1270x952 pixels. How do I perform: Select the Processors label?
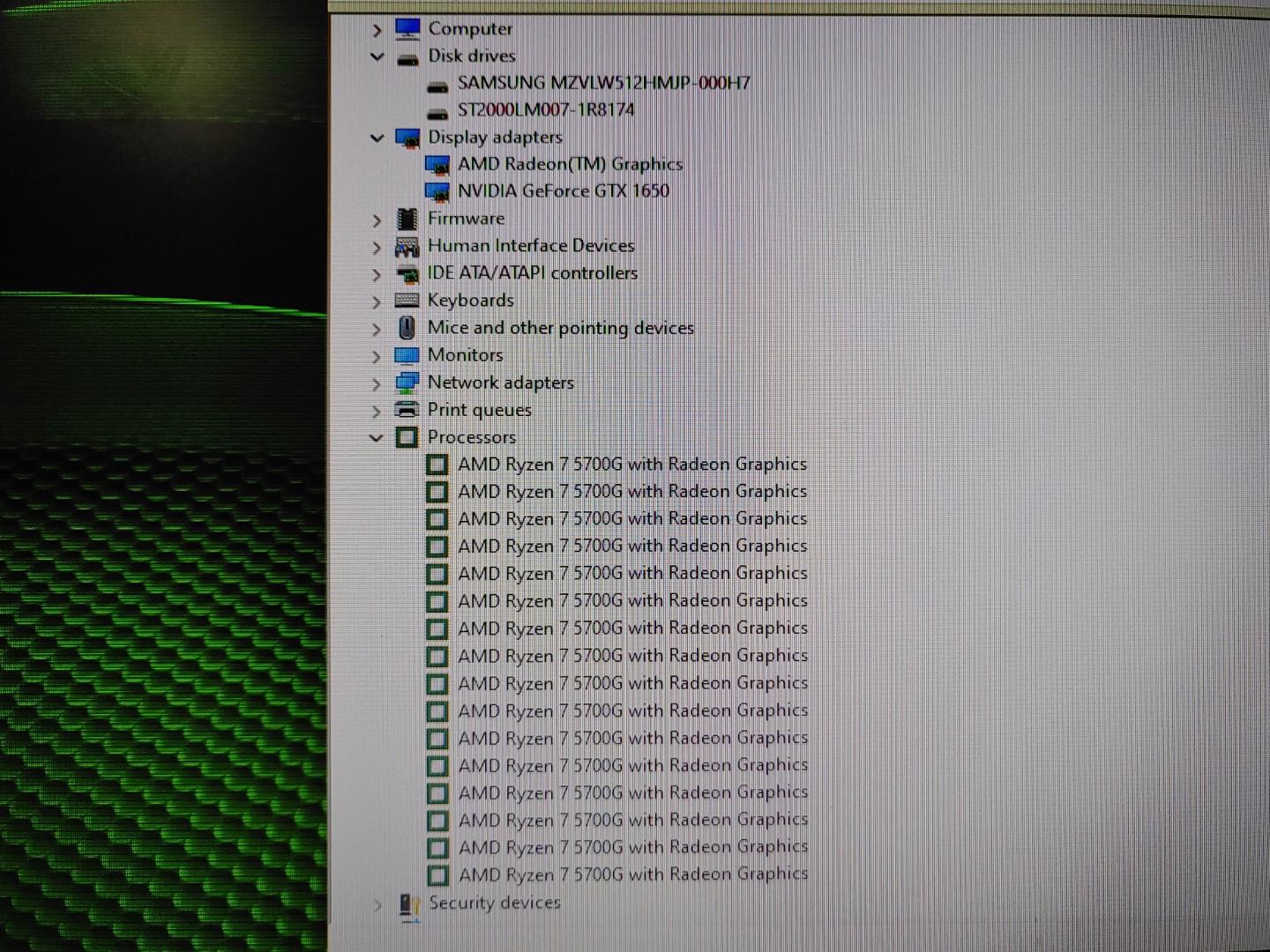point(472,437)
